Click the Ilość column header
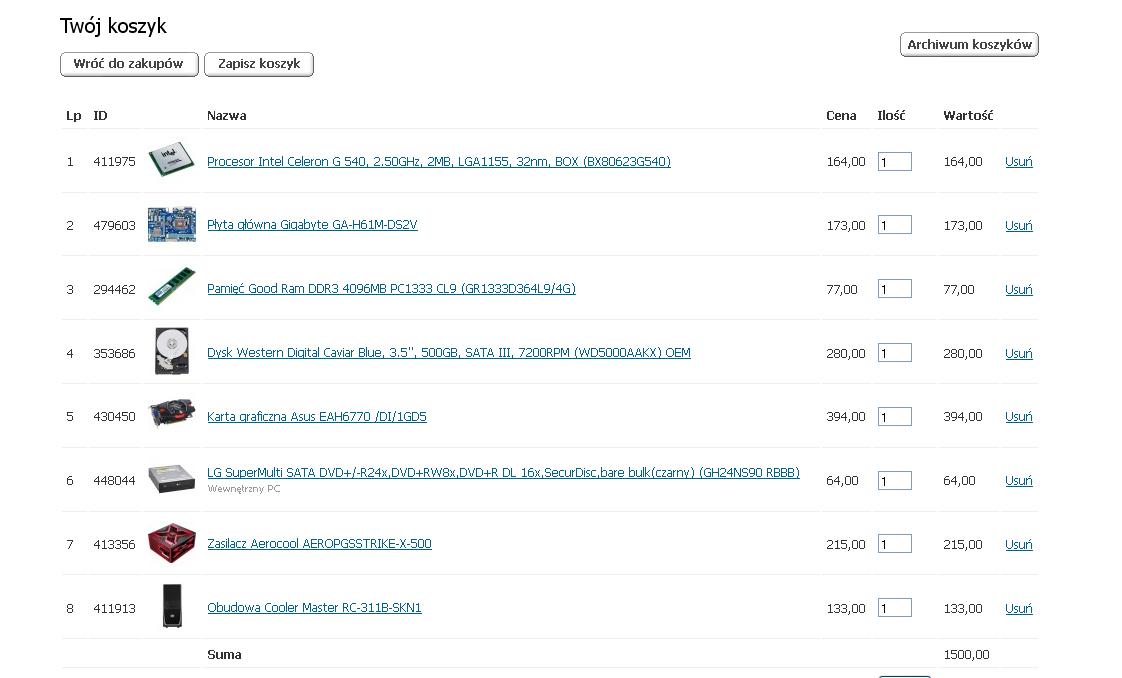The height and width of the screenshot is (678, 1122). tap(891, 115)
